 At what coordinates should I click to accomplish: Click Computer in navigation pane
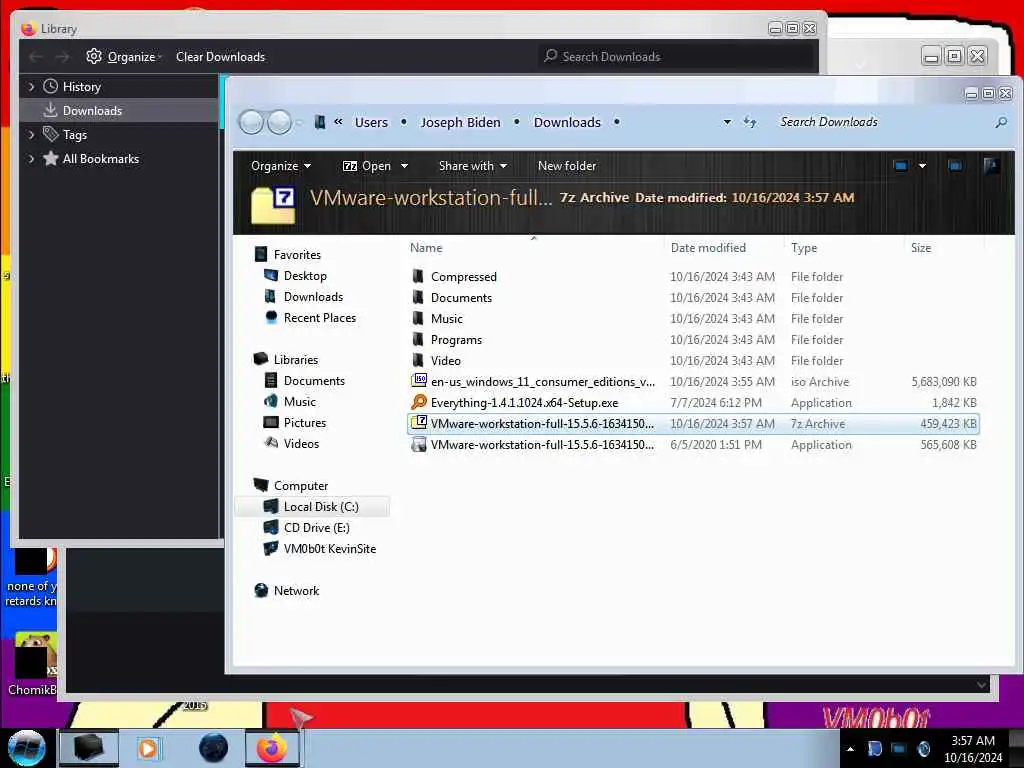tap(300, 485)
